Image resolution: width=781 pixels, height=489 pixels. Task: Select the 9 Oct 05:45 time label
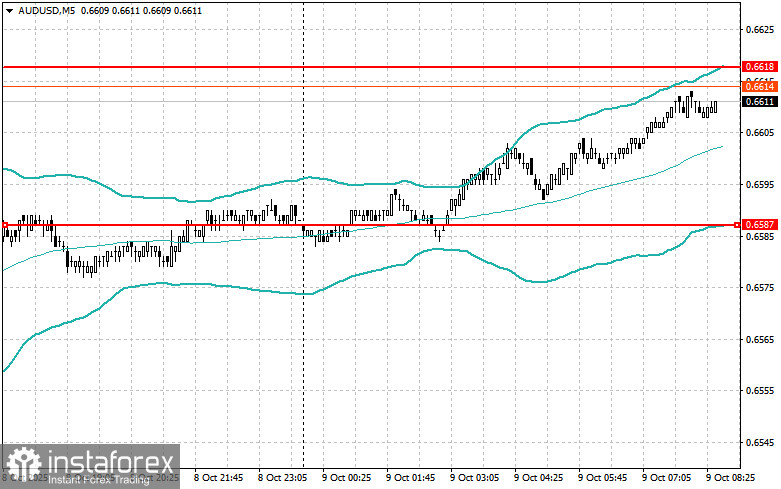click(602, 478)
